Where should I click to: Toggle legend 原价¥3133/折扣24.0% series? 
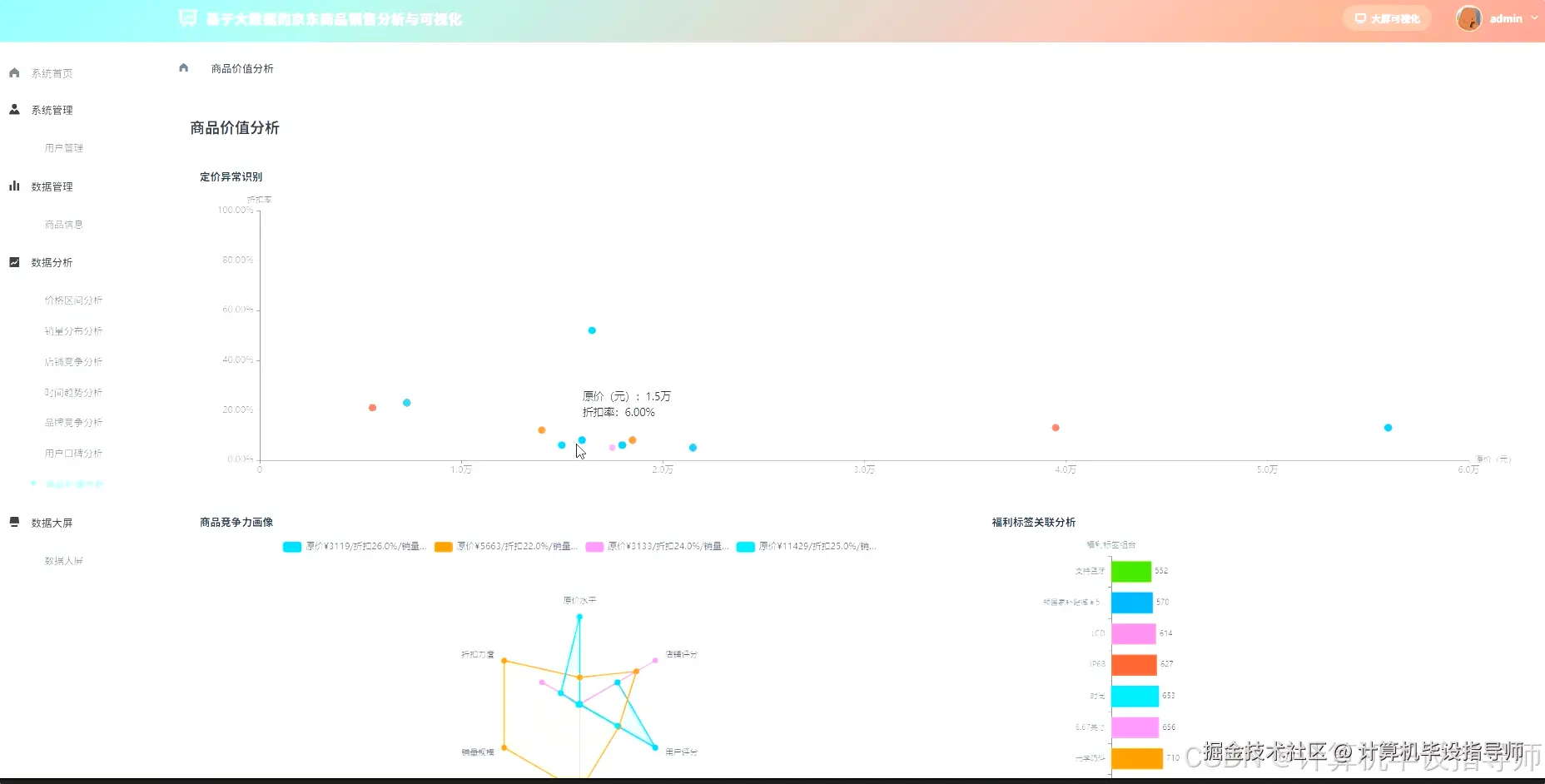click(658, 547)
